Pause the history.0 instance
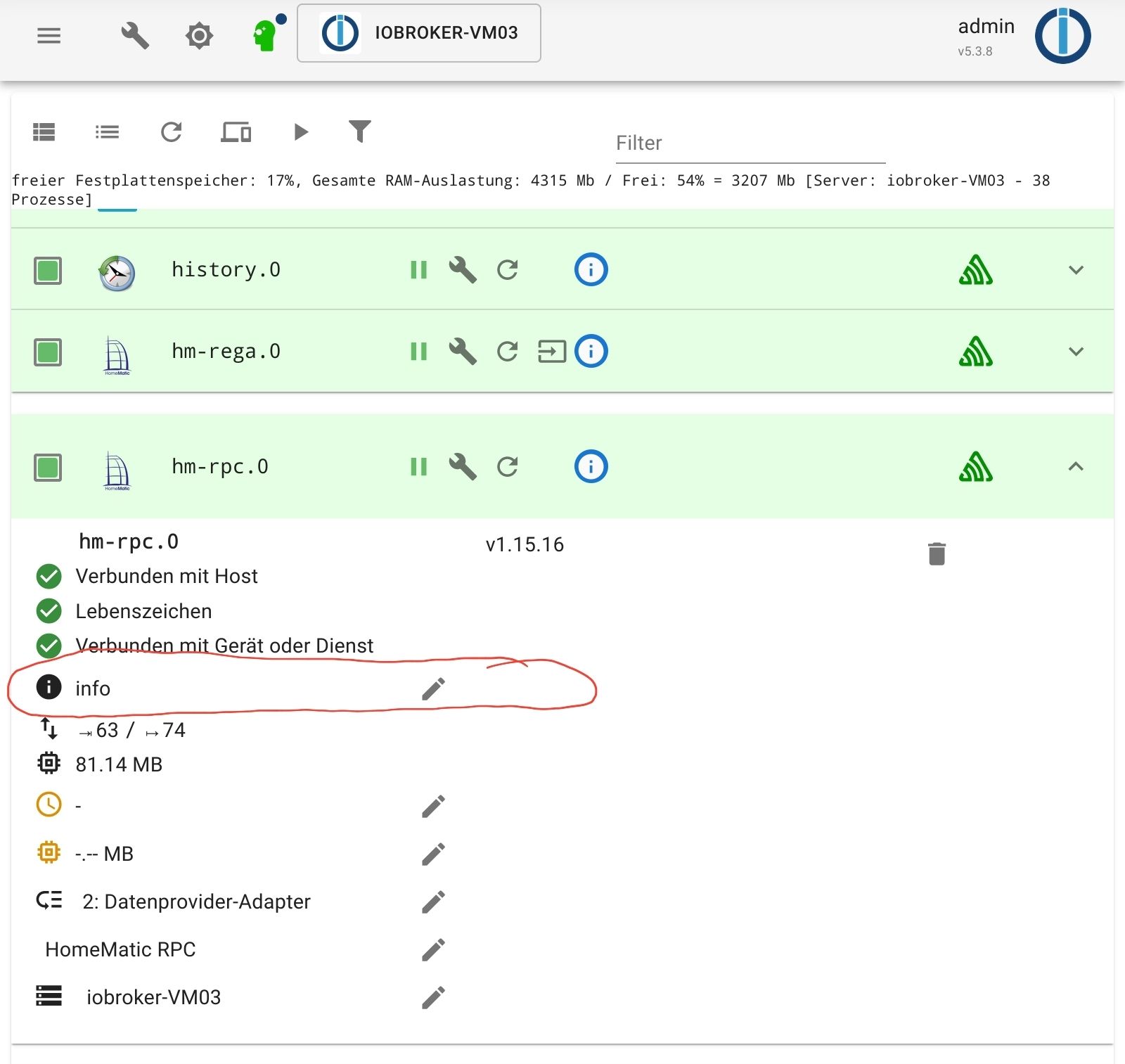The image size is (1125, 1064). pos(418,270)
